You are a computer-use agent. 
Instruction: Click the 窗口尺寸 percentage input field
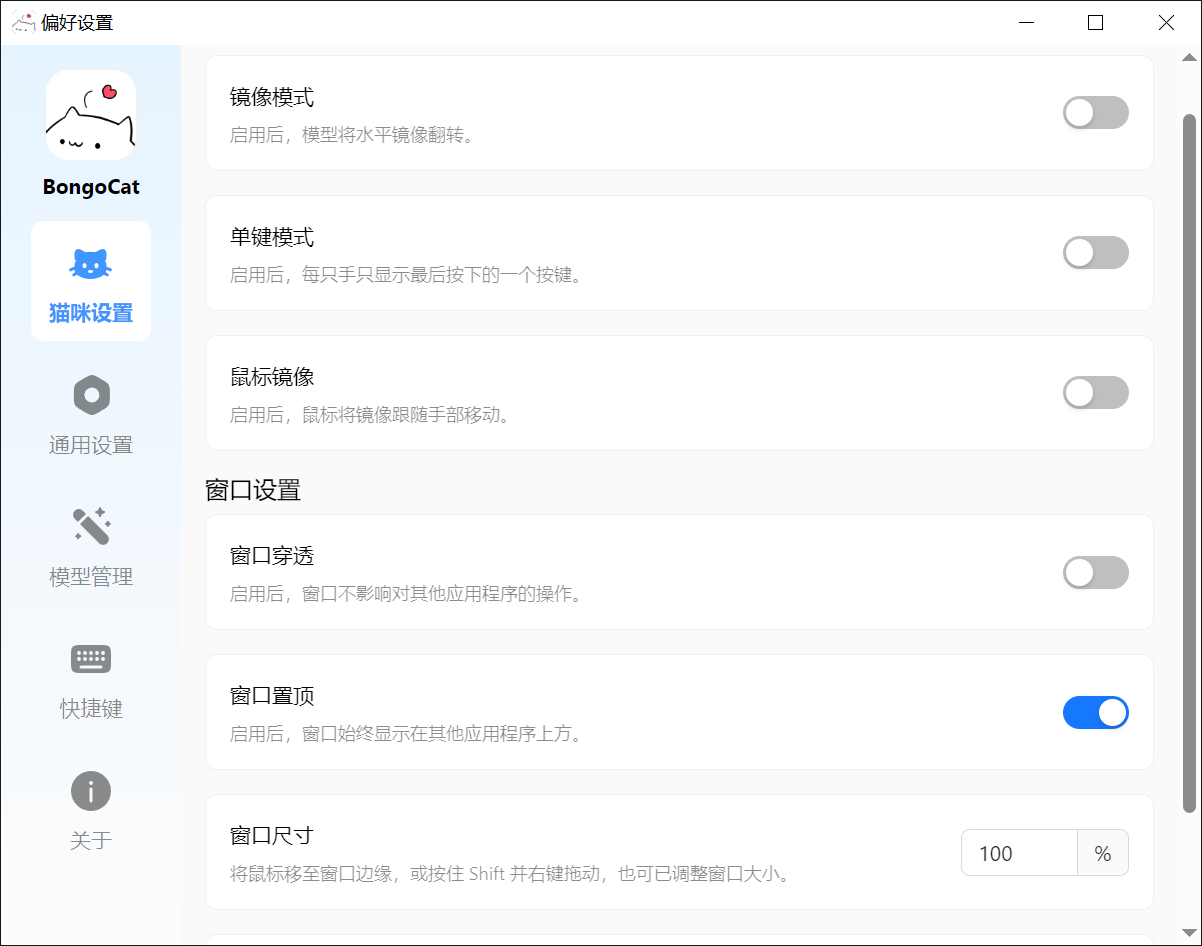1019,853
